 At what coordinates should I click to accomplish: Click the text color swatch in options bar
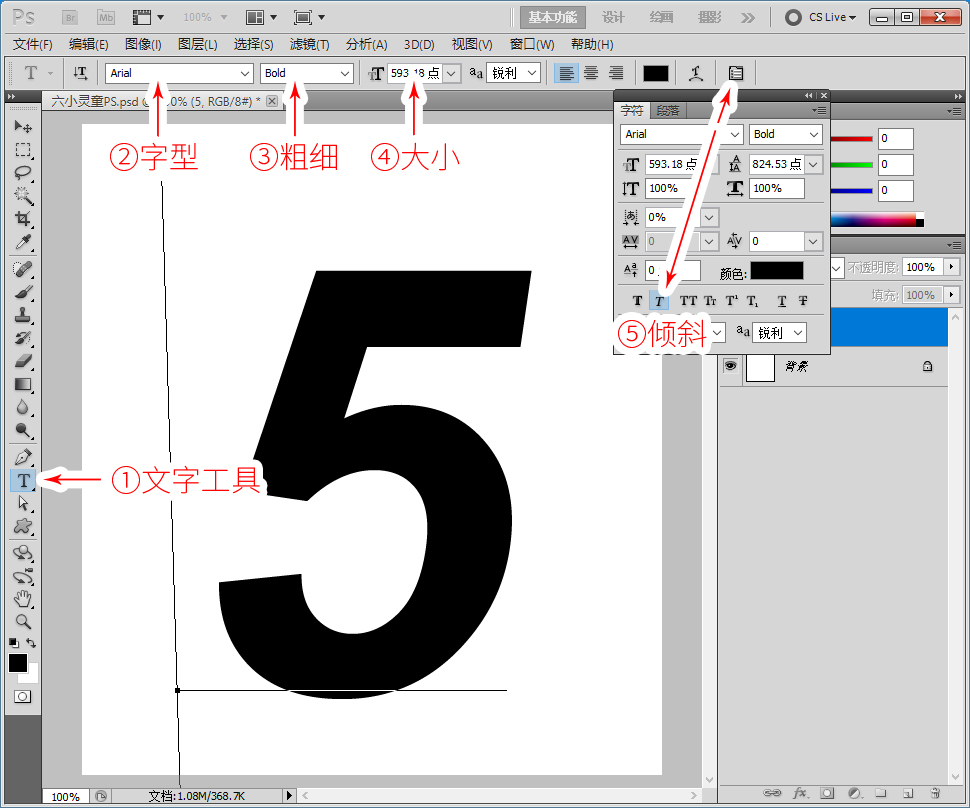pyautogui.click(x=655, y=73)
